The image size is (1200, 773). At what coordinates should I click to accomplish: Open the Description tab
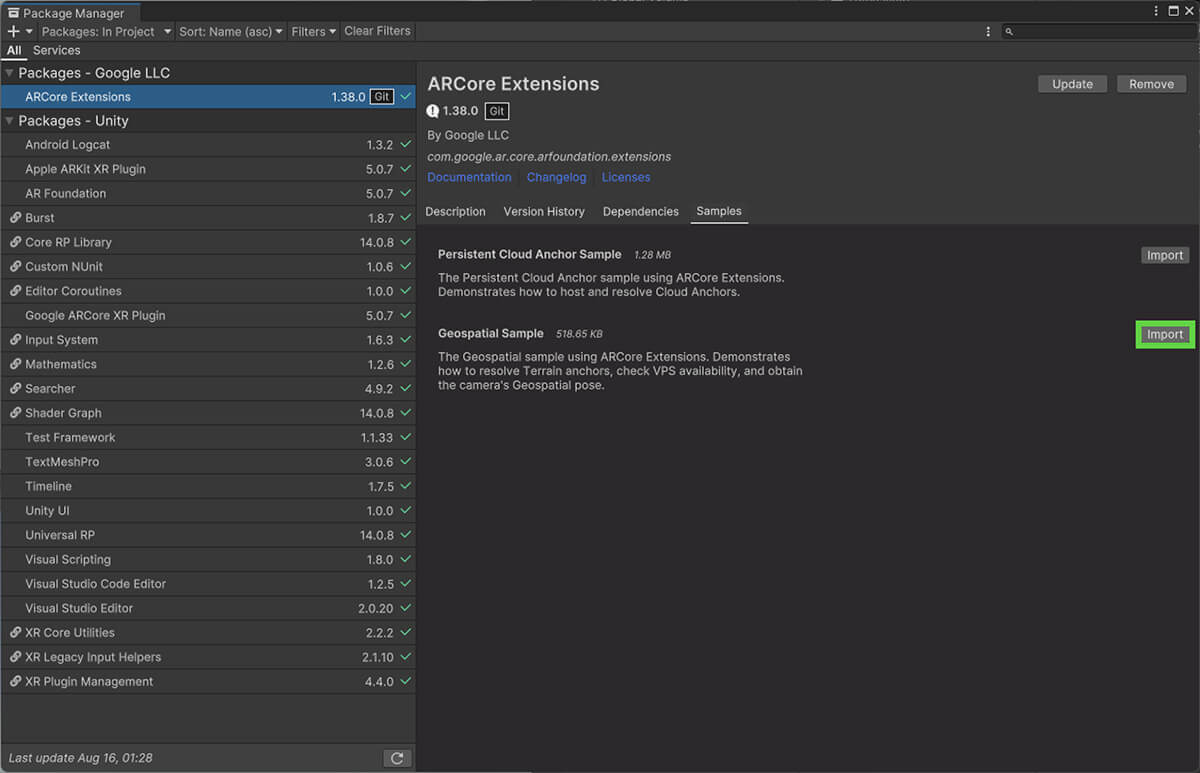click(455, 212)
